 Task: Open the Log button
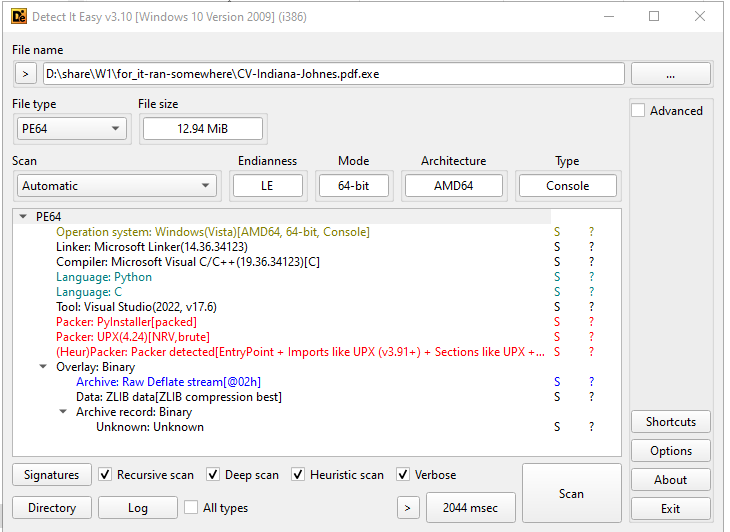138,507
